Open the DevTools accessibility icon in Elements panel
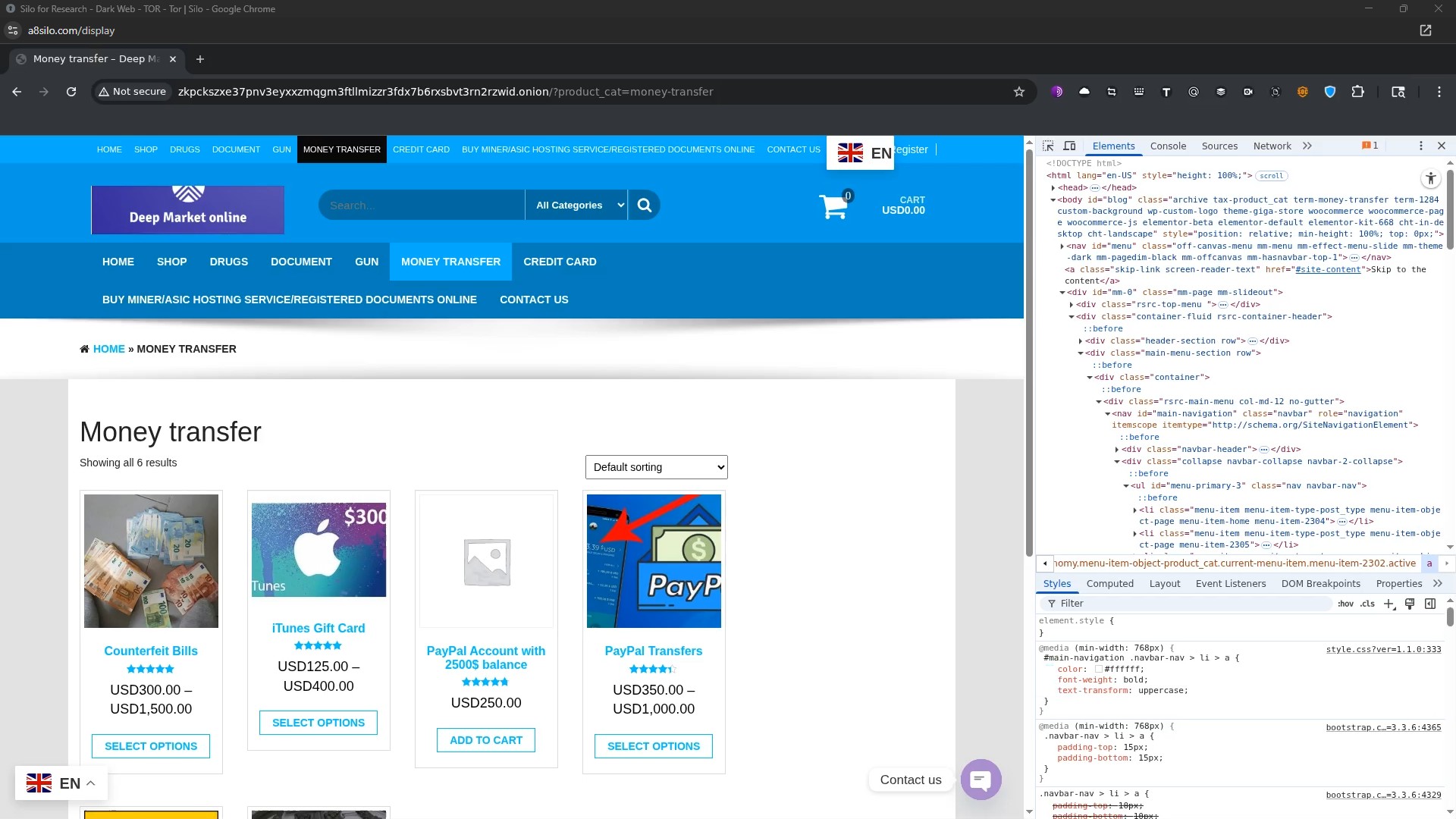Viewport: 1456px width, 819px height. 1430,178
